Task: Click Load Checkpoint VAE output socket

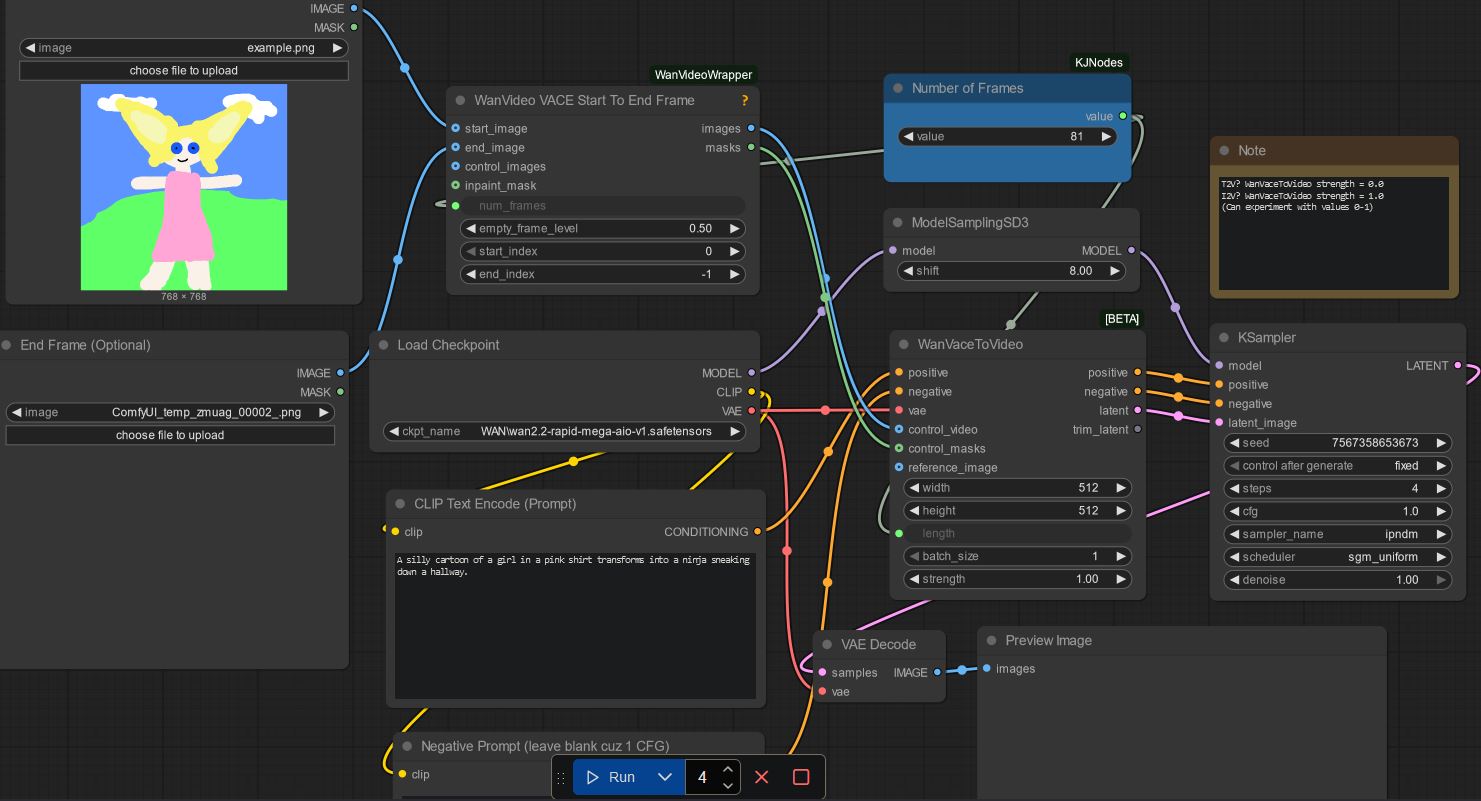Action: tap(752, 411)
